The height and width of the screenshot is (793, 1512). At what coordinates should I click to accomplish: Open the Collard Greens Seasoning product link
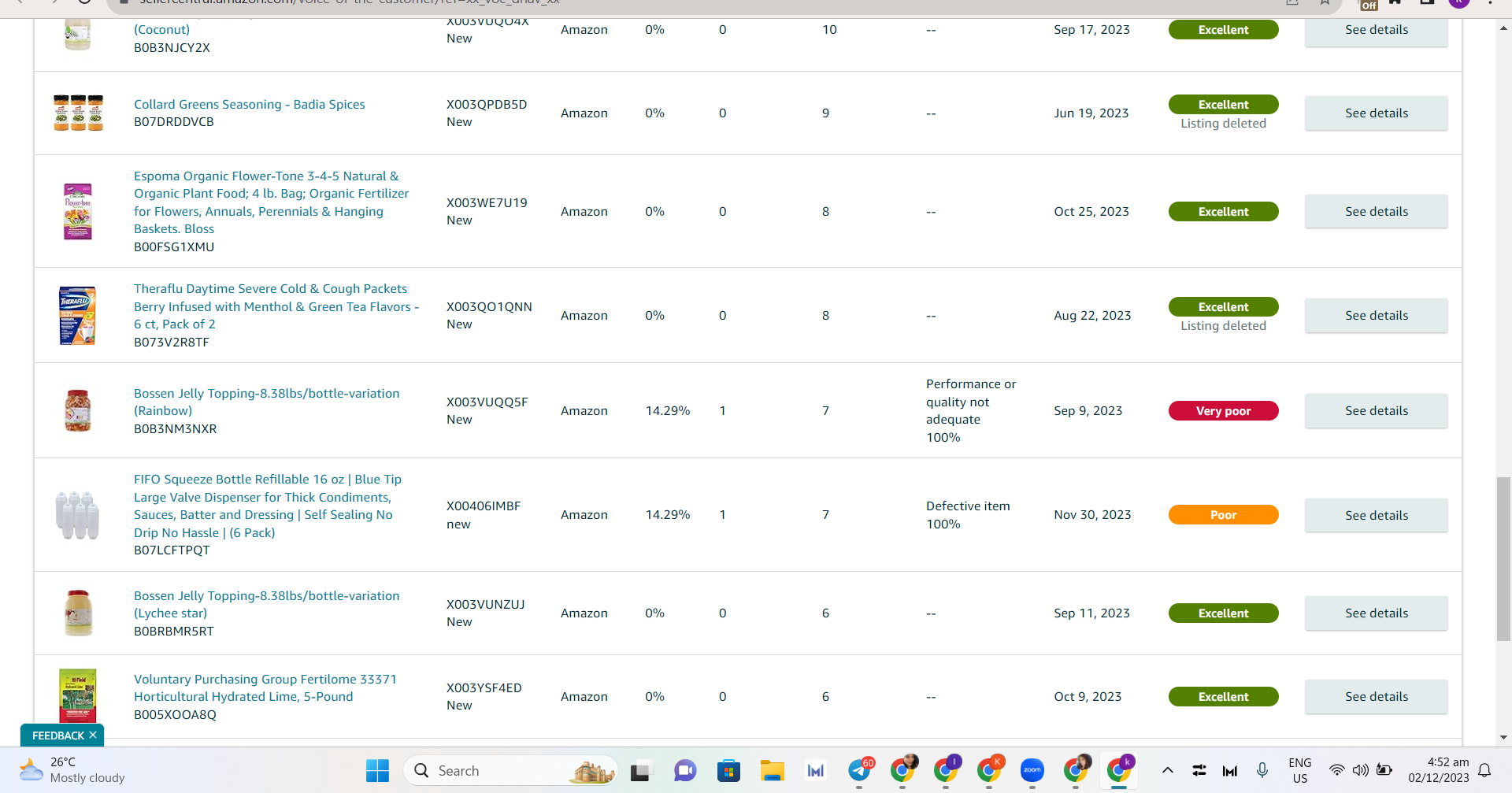pos(249,104)
